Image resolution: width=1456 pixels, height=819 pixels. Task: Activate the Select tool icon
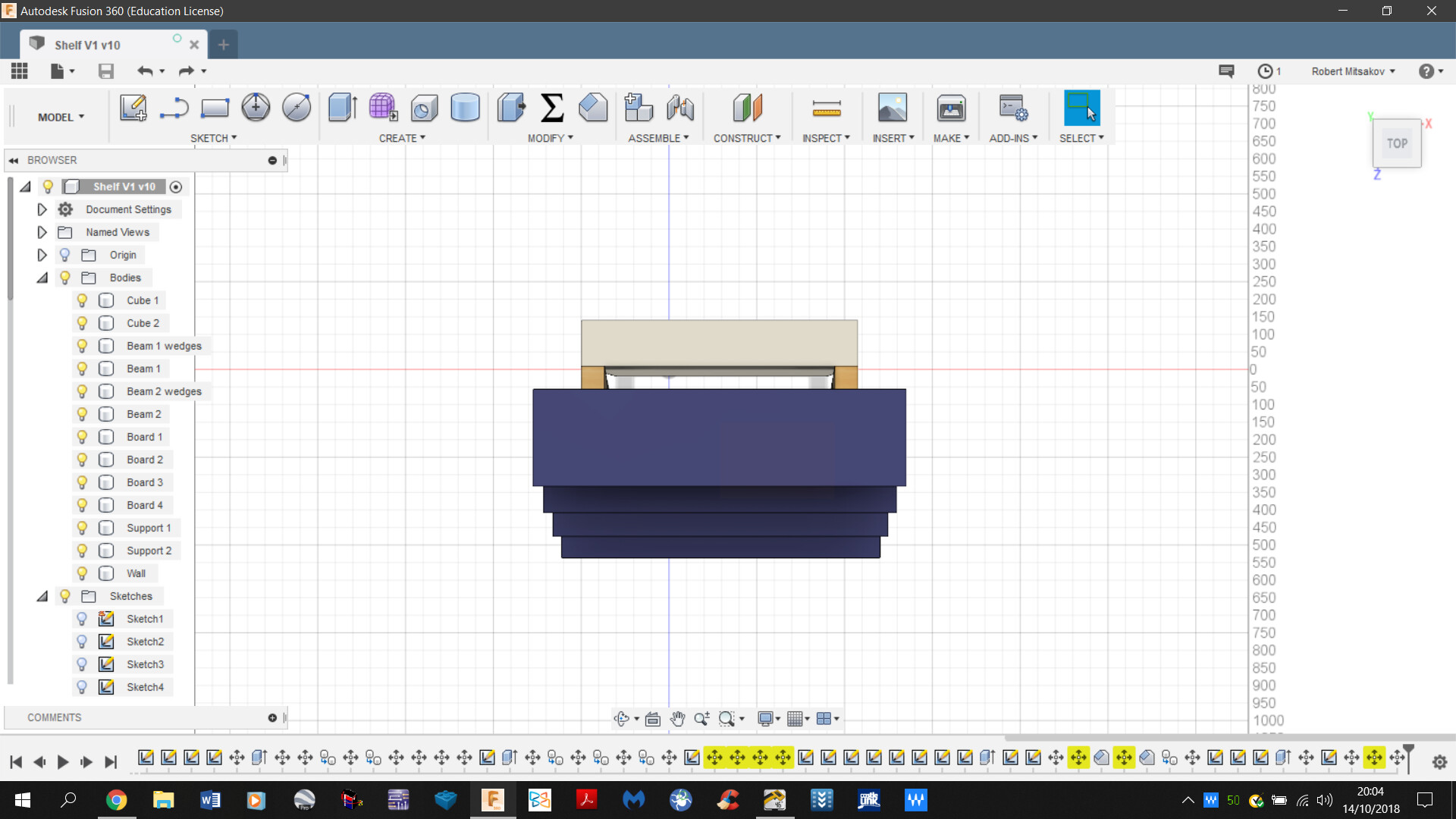[1082, 108]
